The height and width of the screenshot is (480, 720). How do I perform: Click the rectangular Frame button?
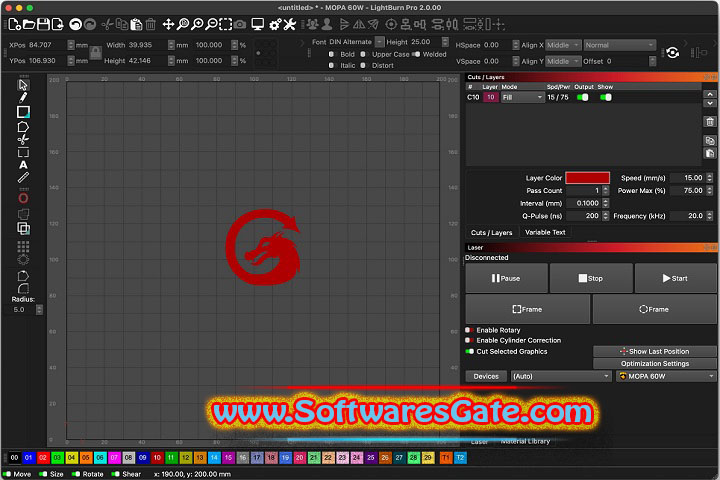click(527, 309)
